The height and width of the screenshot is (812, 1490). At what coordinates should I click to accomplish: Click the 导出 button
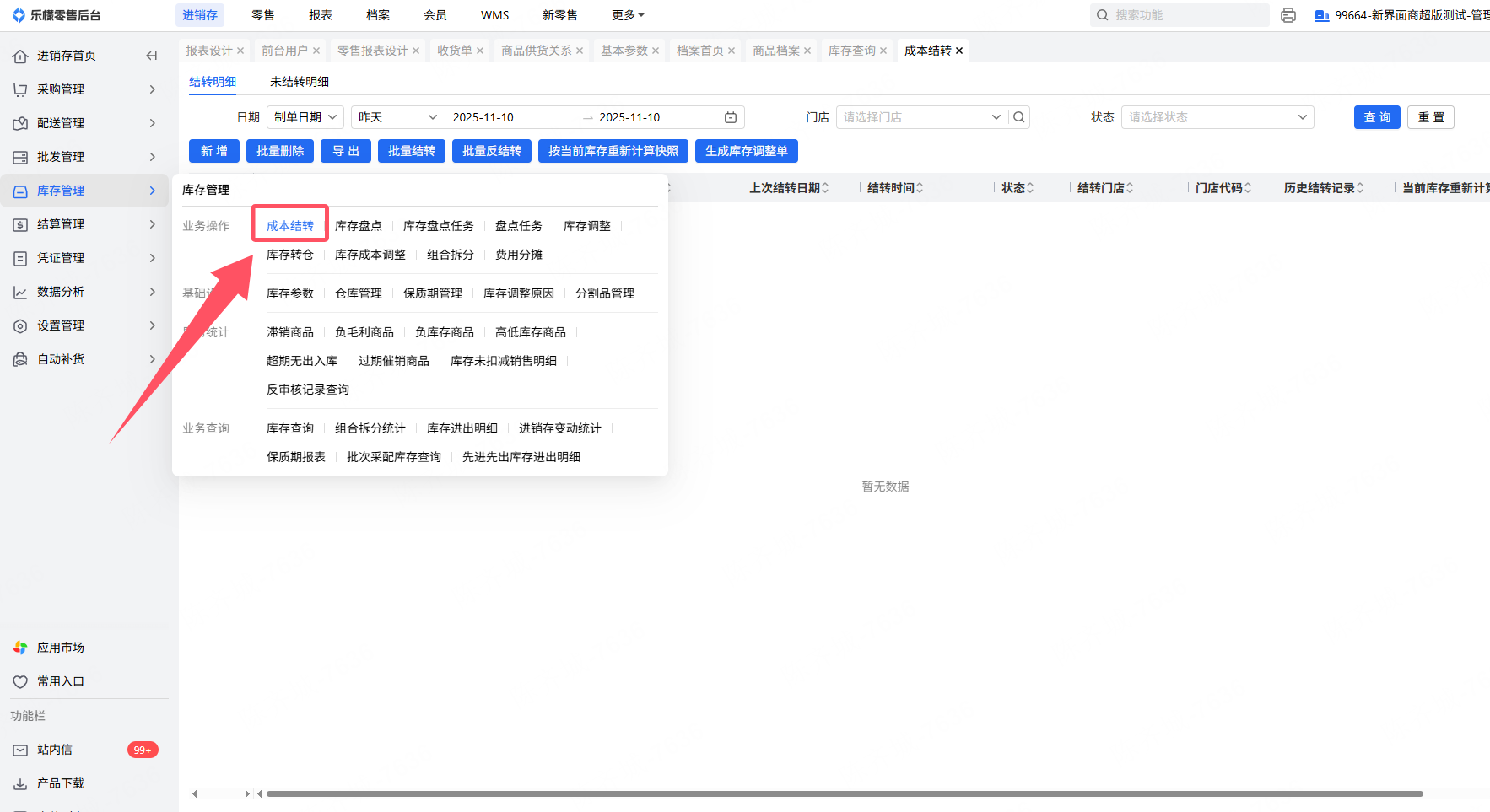tap(346, 151)
